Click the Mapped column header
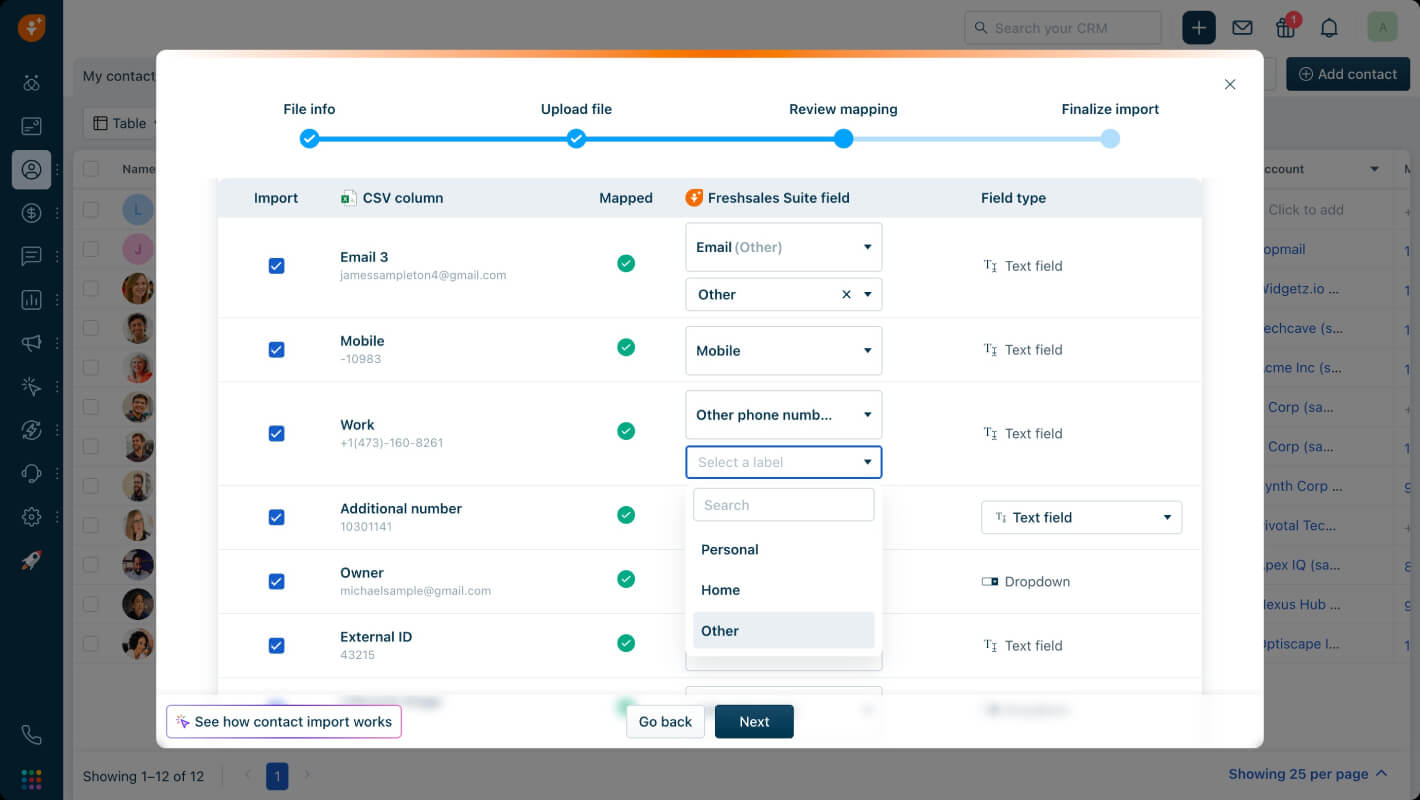1420x800 pixels. click(626, 198)
